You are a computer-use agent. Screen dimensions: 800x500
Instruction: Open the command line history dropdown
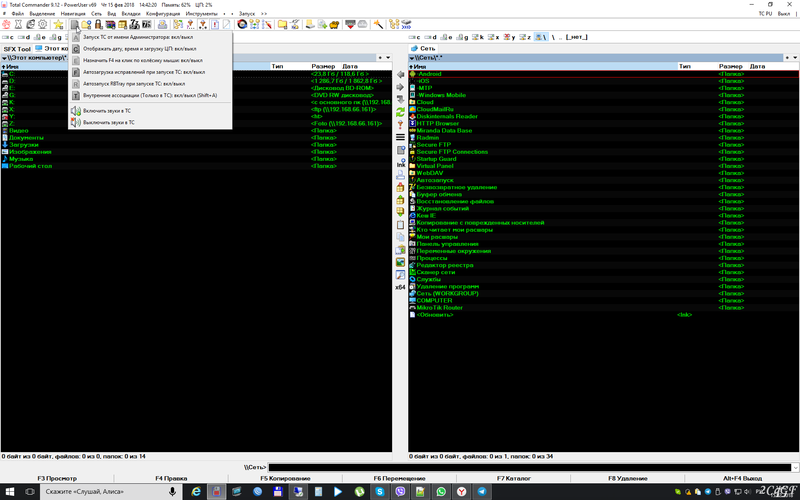795,467
